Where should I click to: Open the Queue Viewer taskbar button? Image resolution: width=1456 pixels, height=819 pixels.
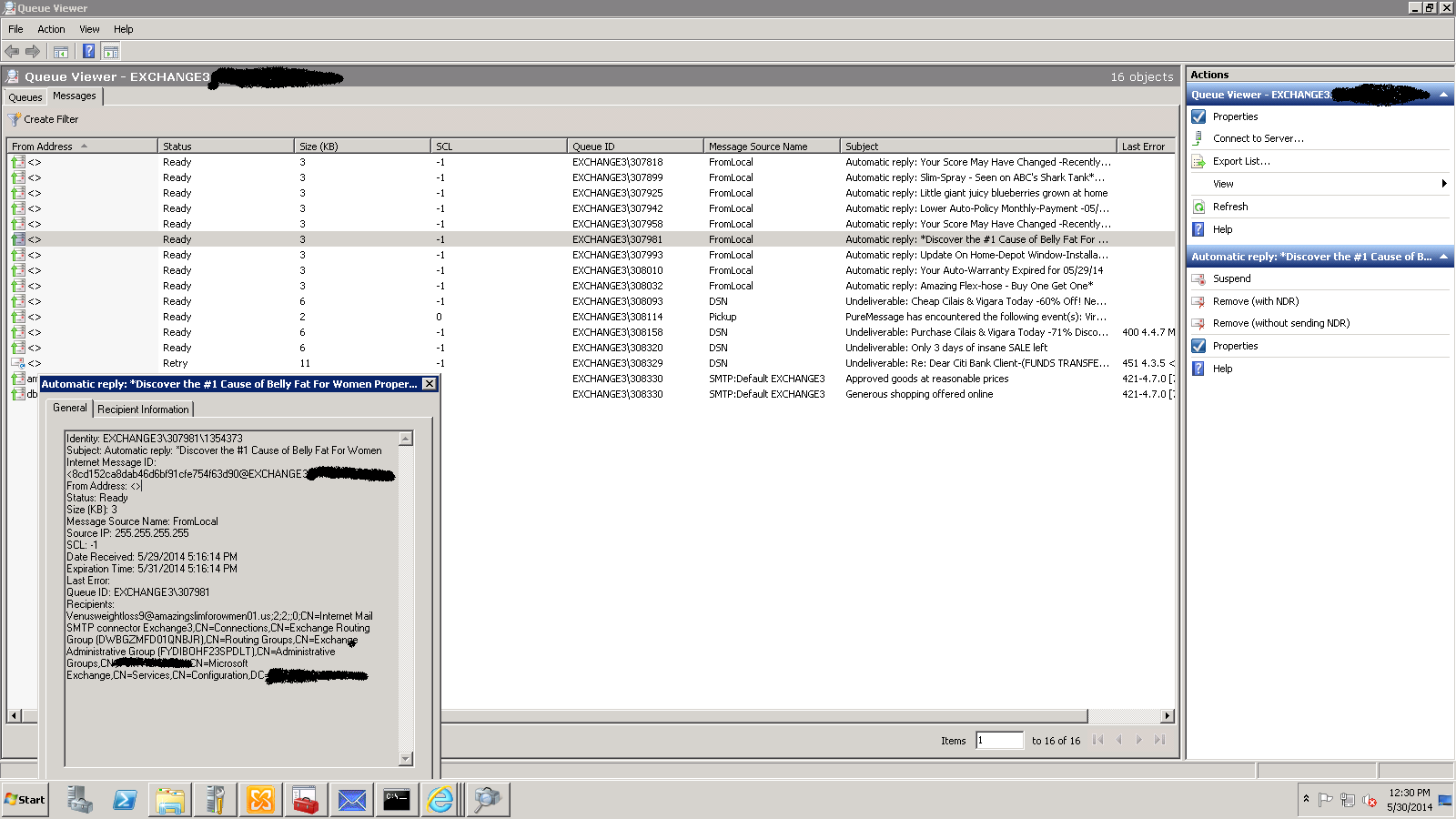point(488,800)
